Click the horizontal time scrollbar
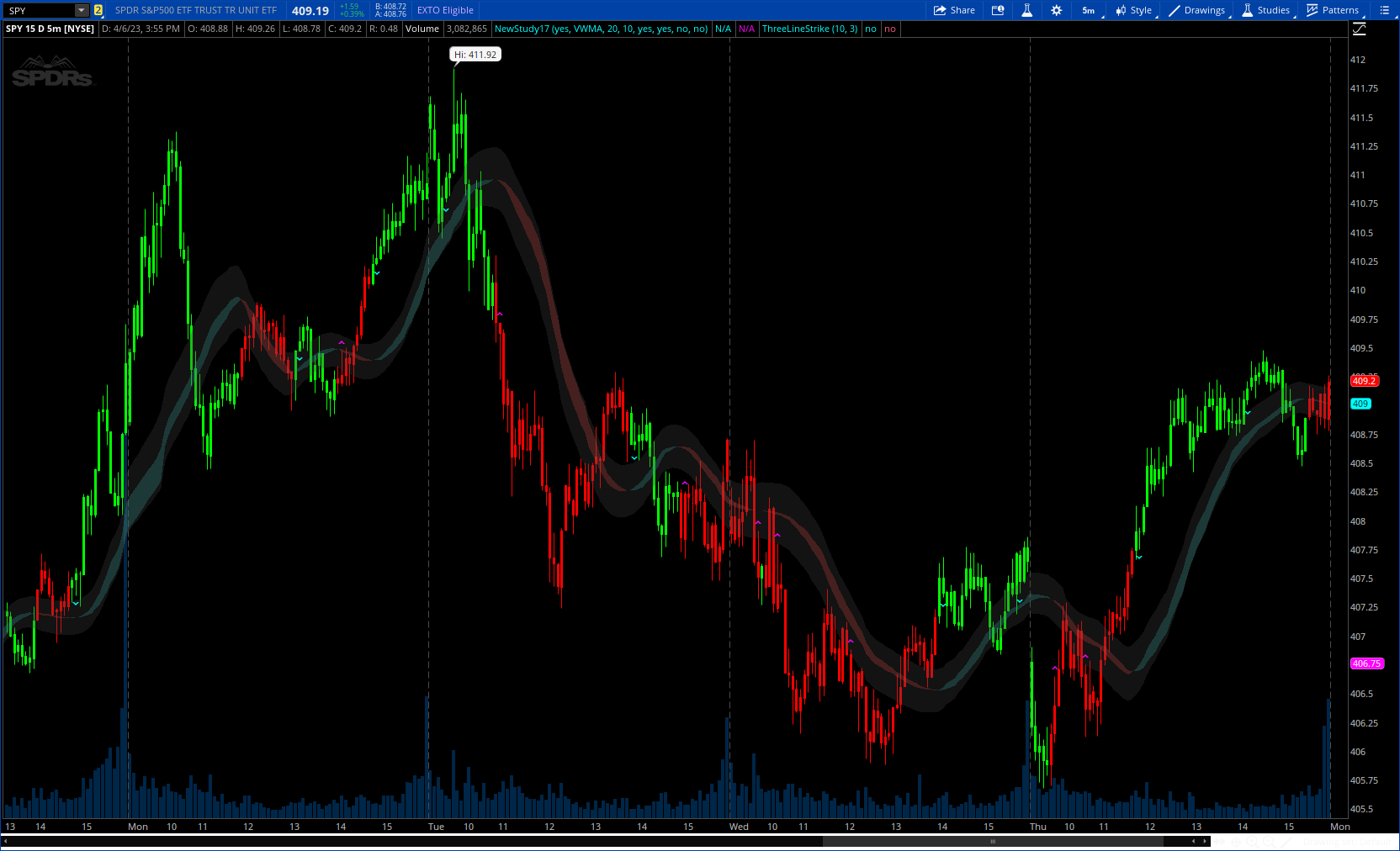 point(993,841)
